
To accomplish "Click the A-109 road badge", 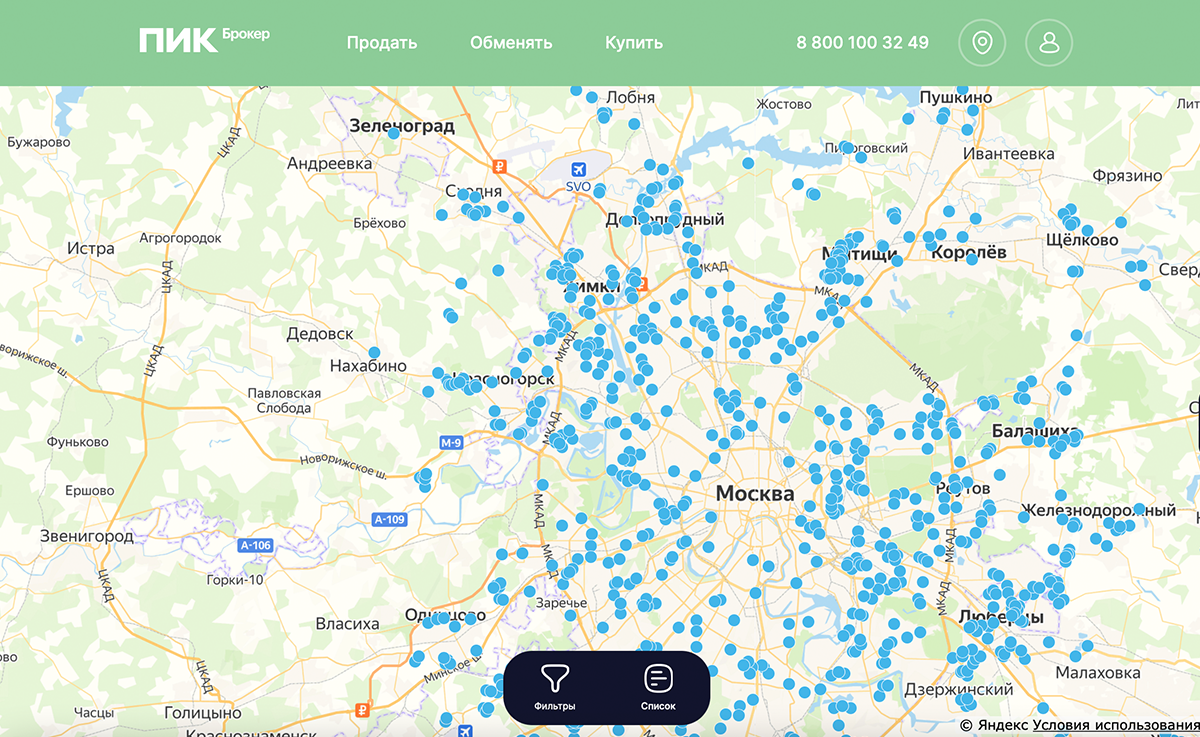I will [389, 519].
